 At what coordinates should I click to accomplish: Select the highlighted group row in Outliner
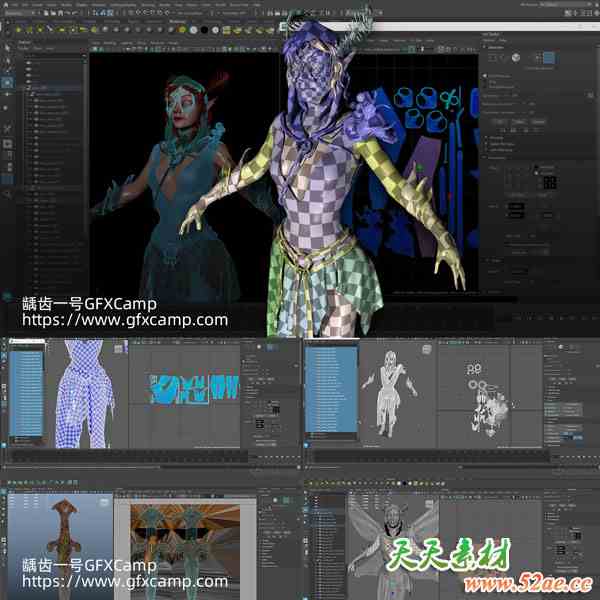click(52, 88)
